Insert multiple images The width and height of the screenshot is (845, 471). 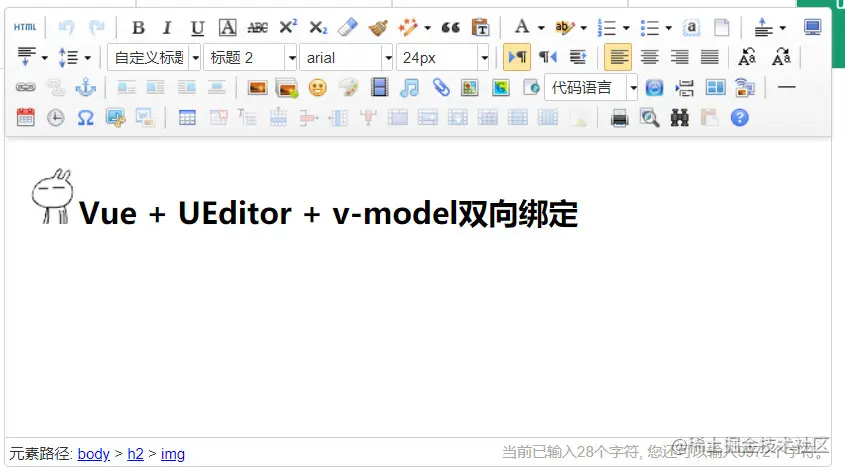(287, 88)
